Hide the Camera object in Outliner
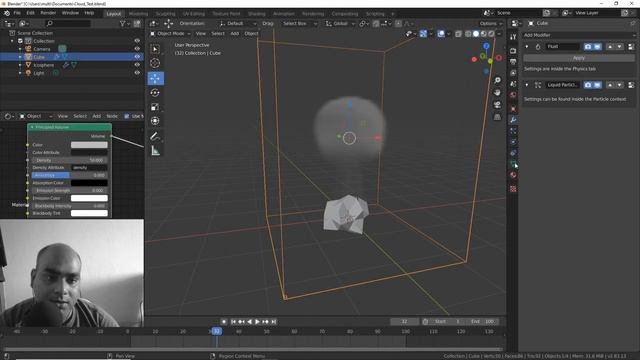This screenshot has height=360, width=640. click(x=137, y=49)
